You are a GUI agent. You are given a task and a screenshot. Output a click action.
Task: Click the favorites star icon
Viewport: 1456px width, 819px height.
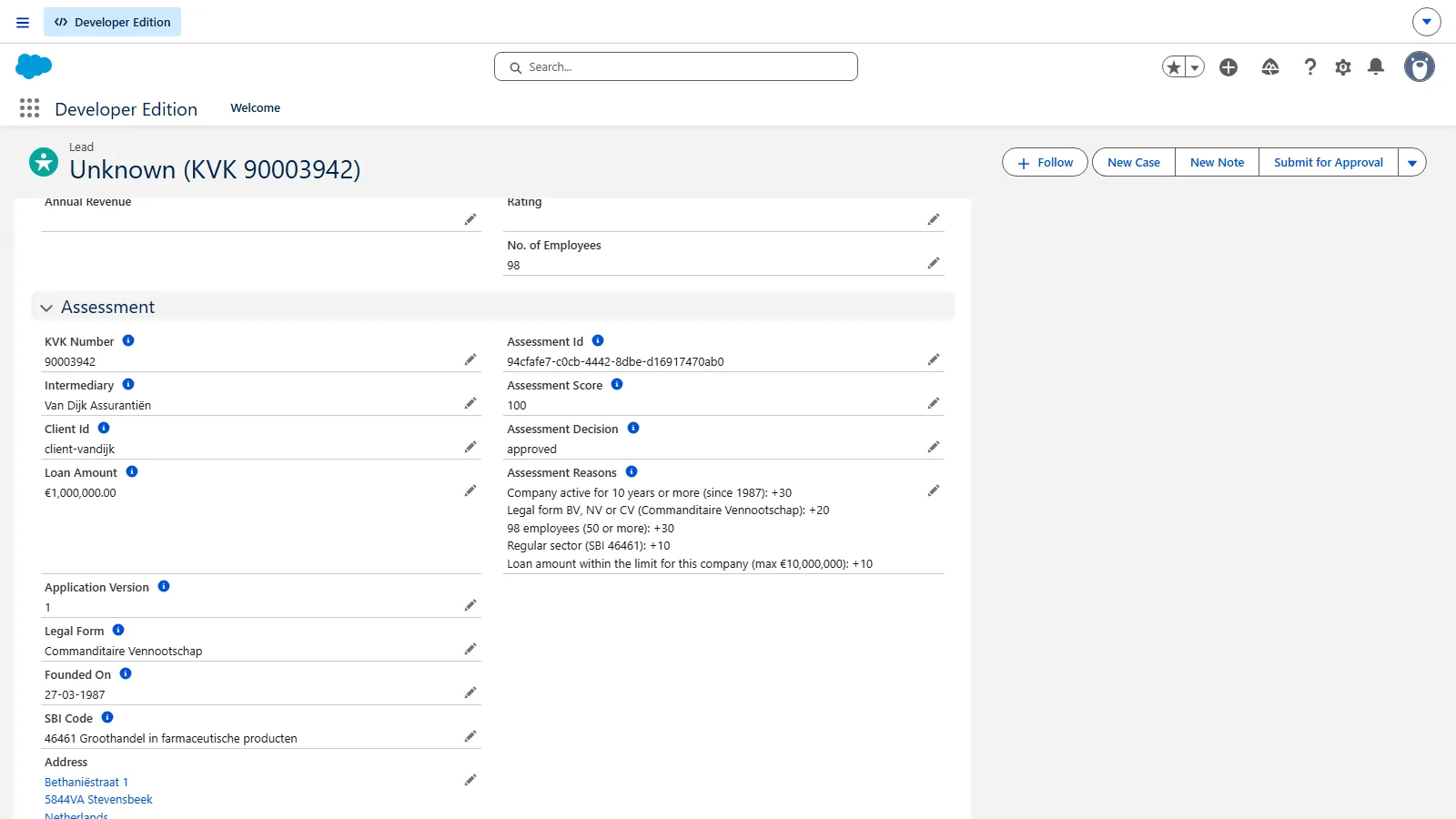coord(1174,66)
